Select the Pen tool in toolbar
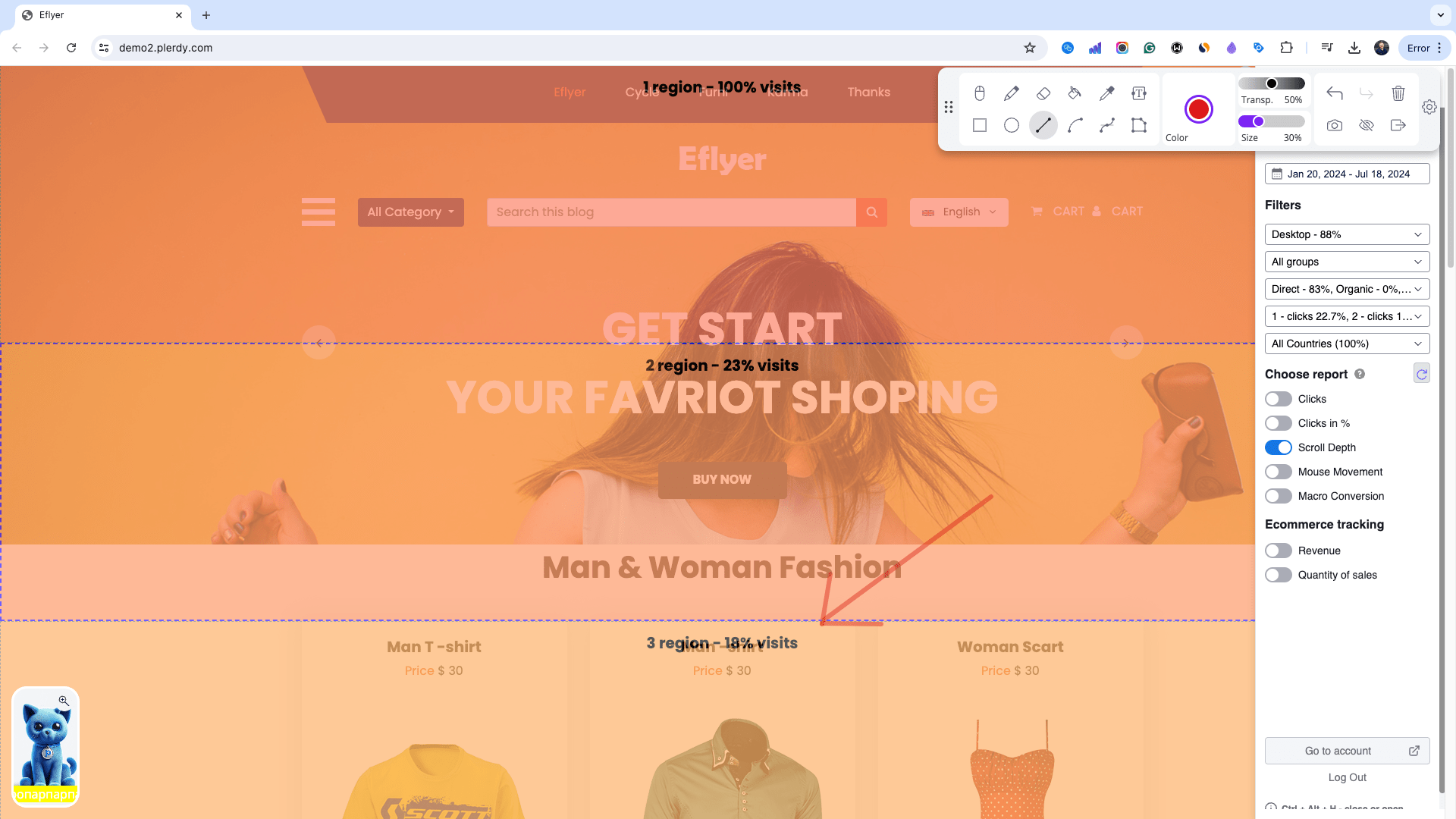This screenshot has height=819, width=1456. tap(1011, 92)
